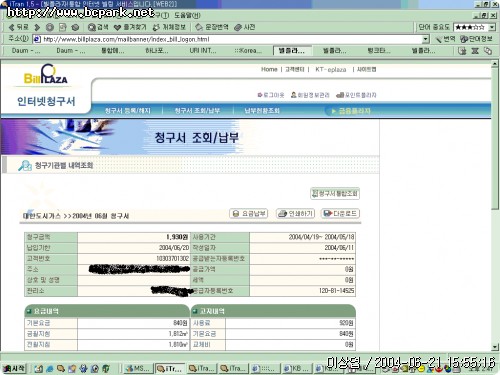Switch to the 링크타... tab
Screen dimensions: 500x375
pos(379,51)
